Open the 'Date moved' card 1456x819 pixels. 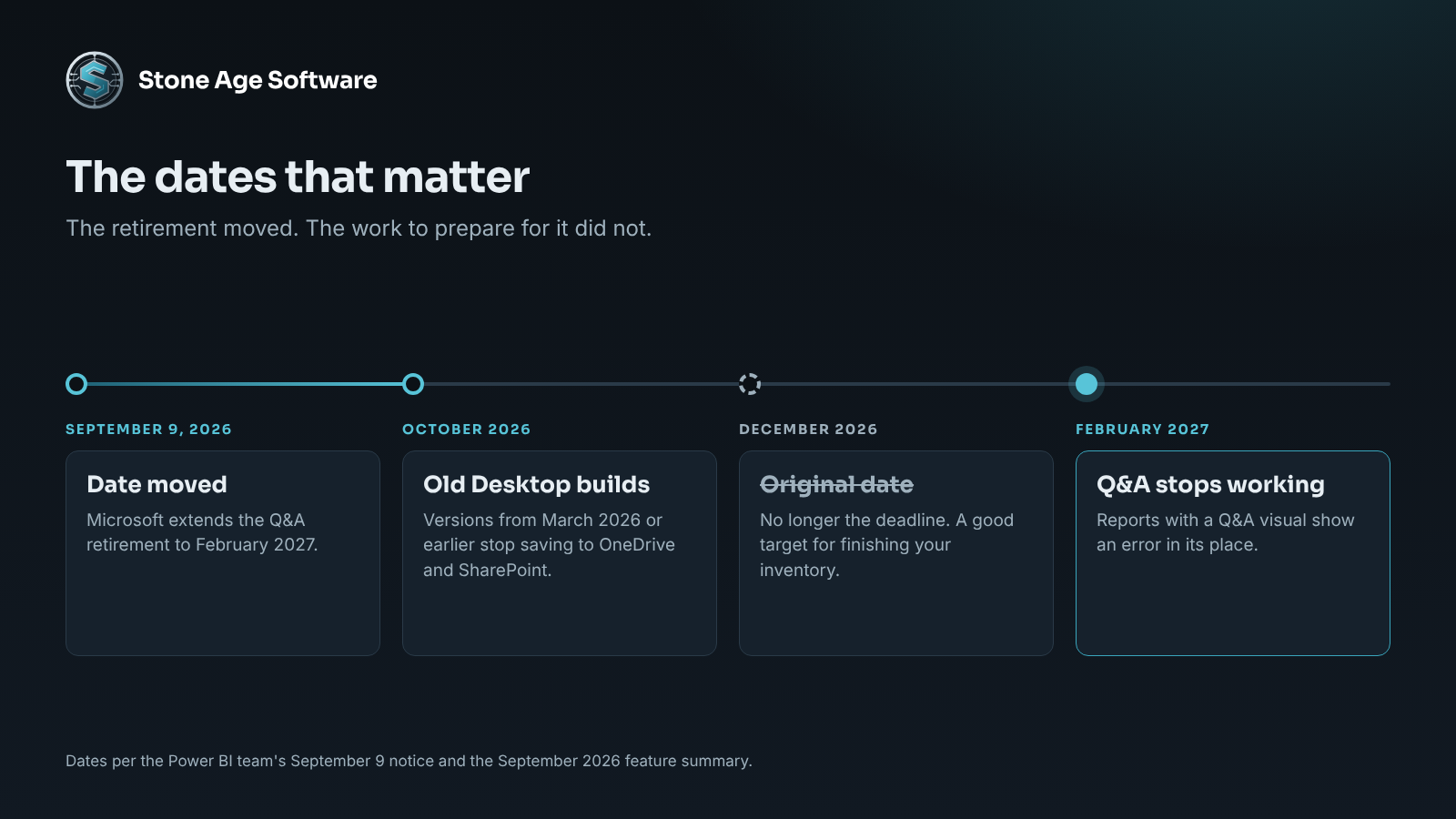point(223,553)
